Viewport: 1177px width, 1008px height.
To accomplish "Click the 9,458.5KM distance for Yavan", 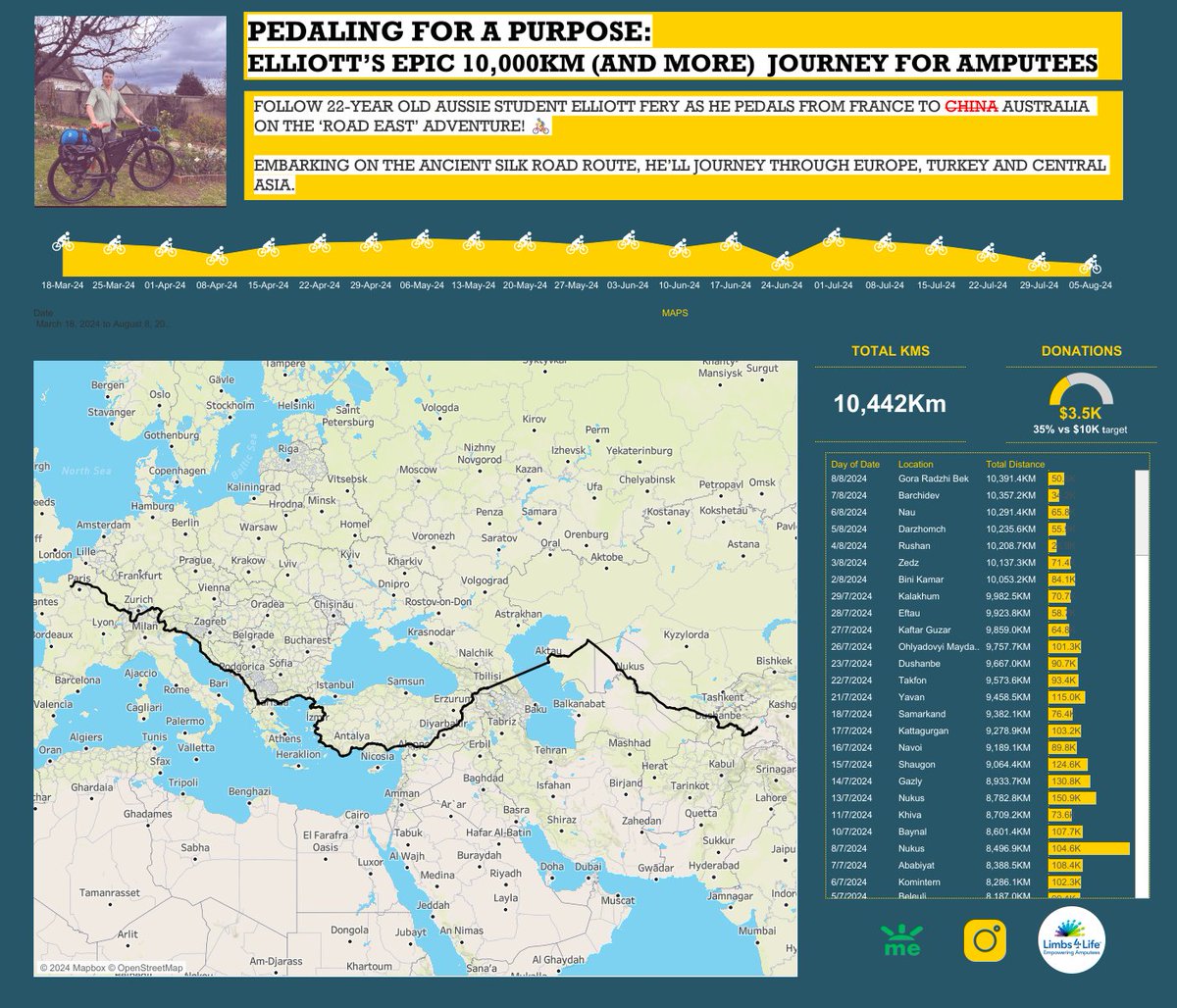I will [x=1008, y=697].
